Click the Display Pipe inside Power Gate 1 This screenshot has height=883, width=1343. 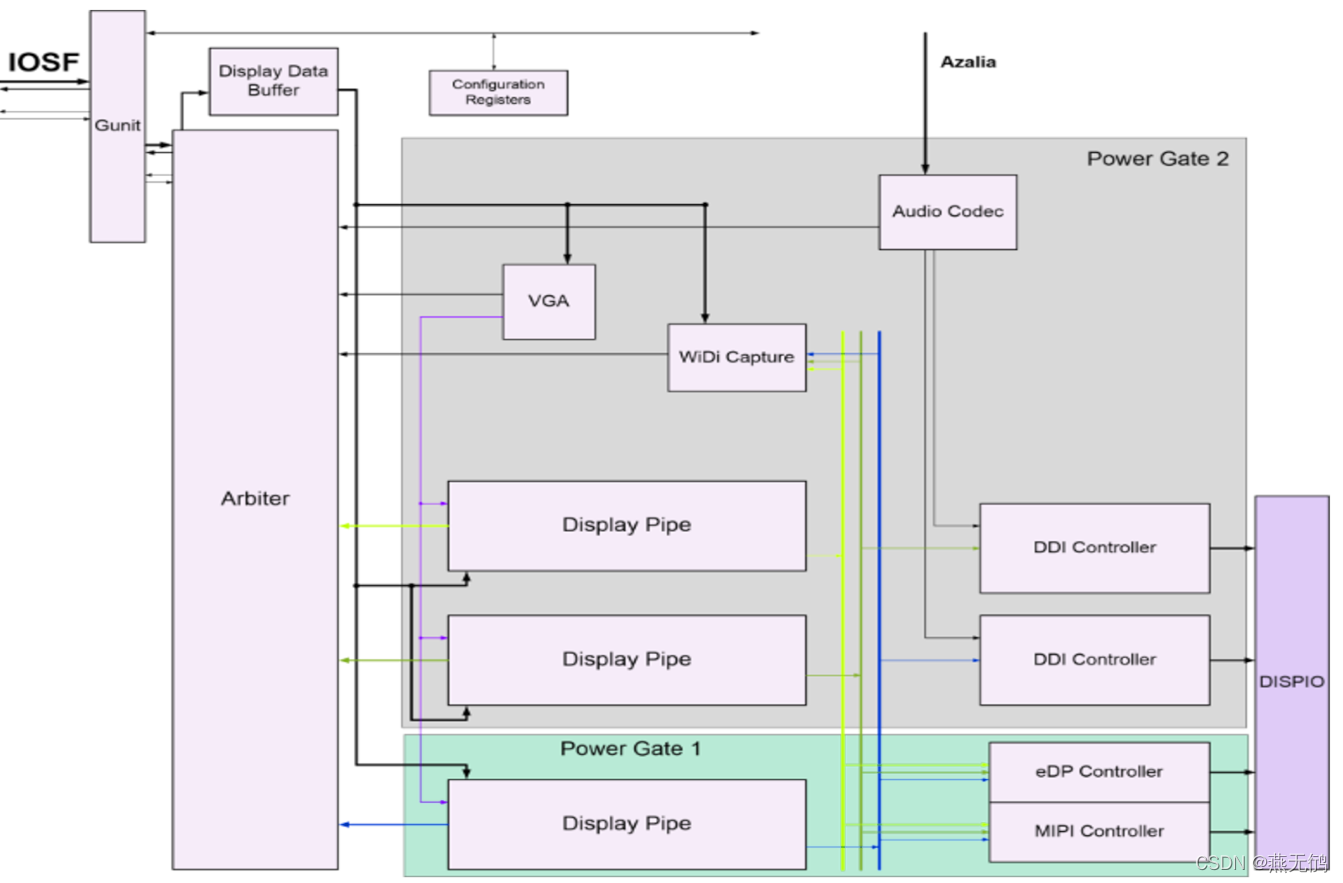[x=627, y=824]
